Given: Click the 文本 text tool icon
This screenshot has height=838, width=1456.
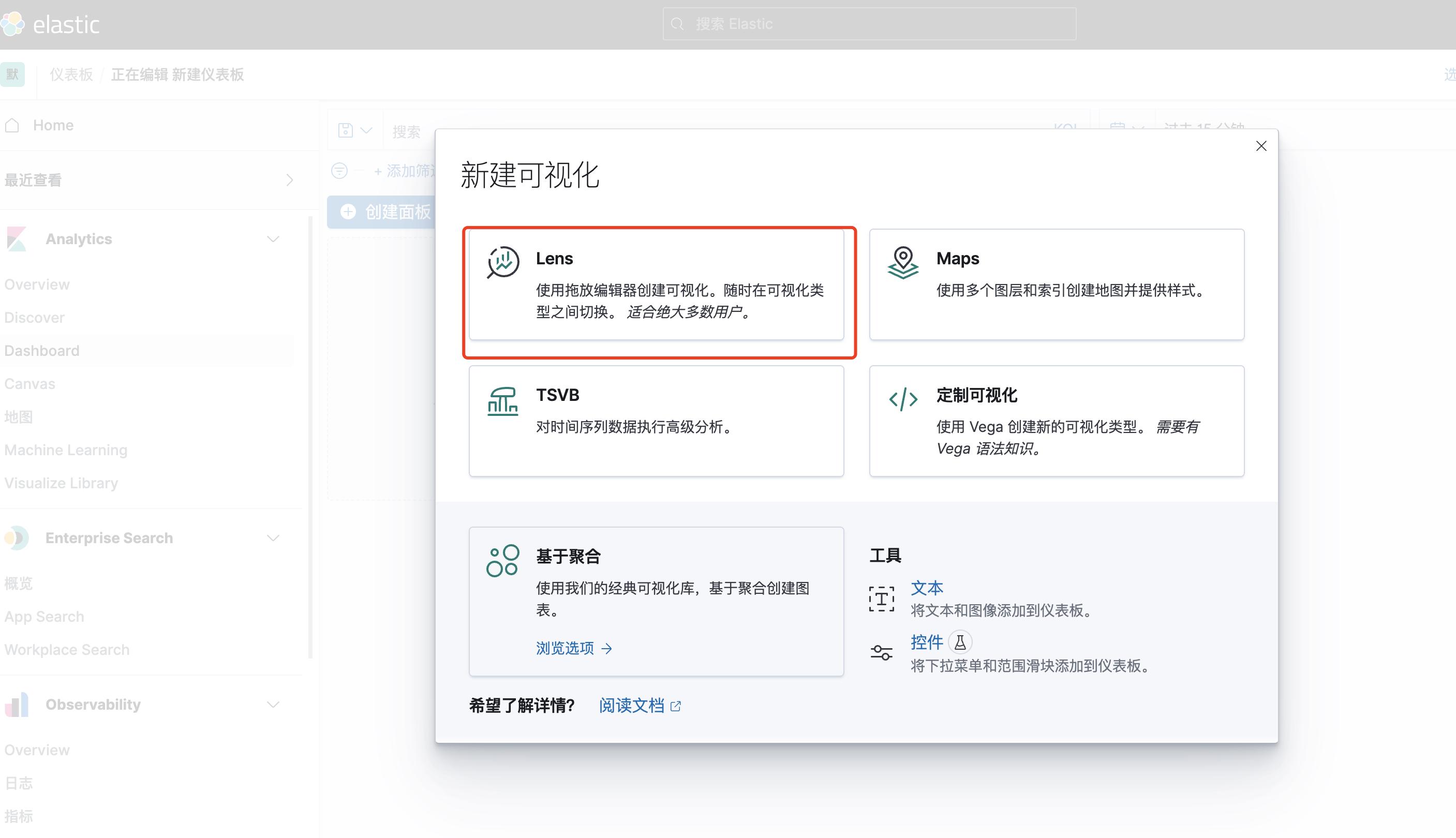Looking at the screenshot, I should click(x=881, y=598).
